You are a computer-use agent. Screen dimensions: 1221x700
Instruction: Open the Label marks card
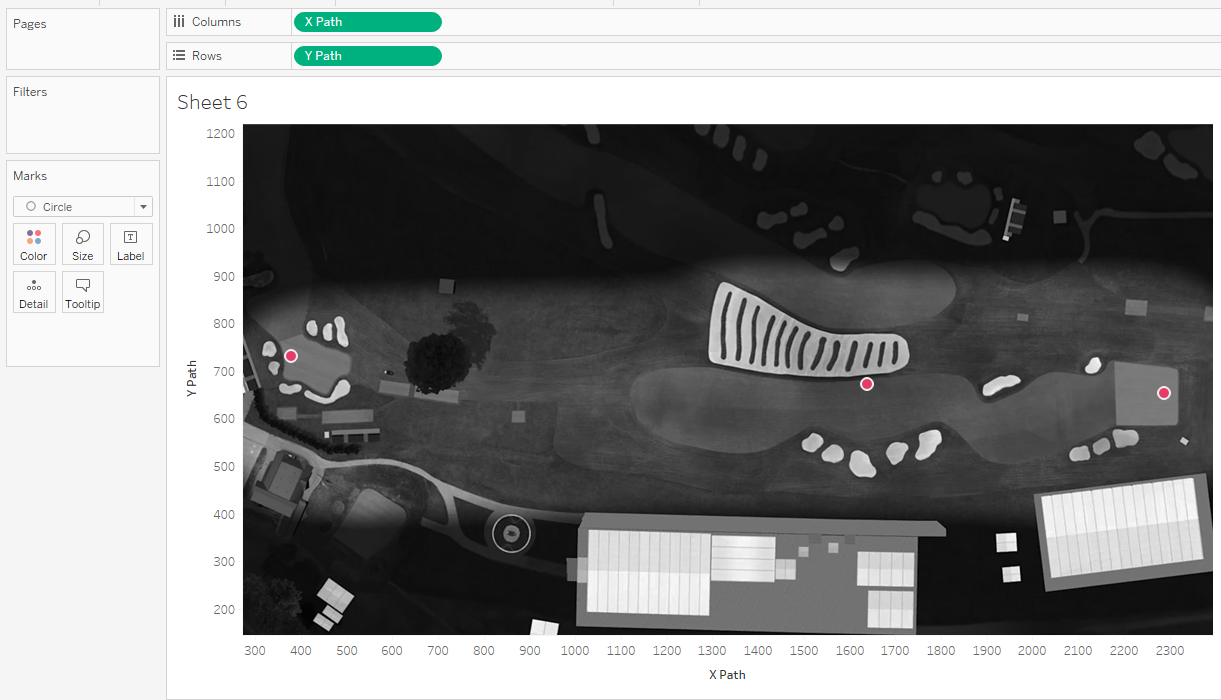(x=131, y=244)
